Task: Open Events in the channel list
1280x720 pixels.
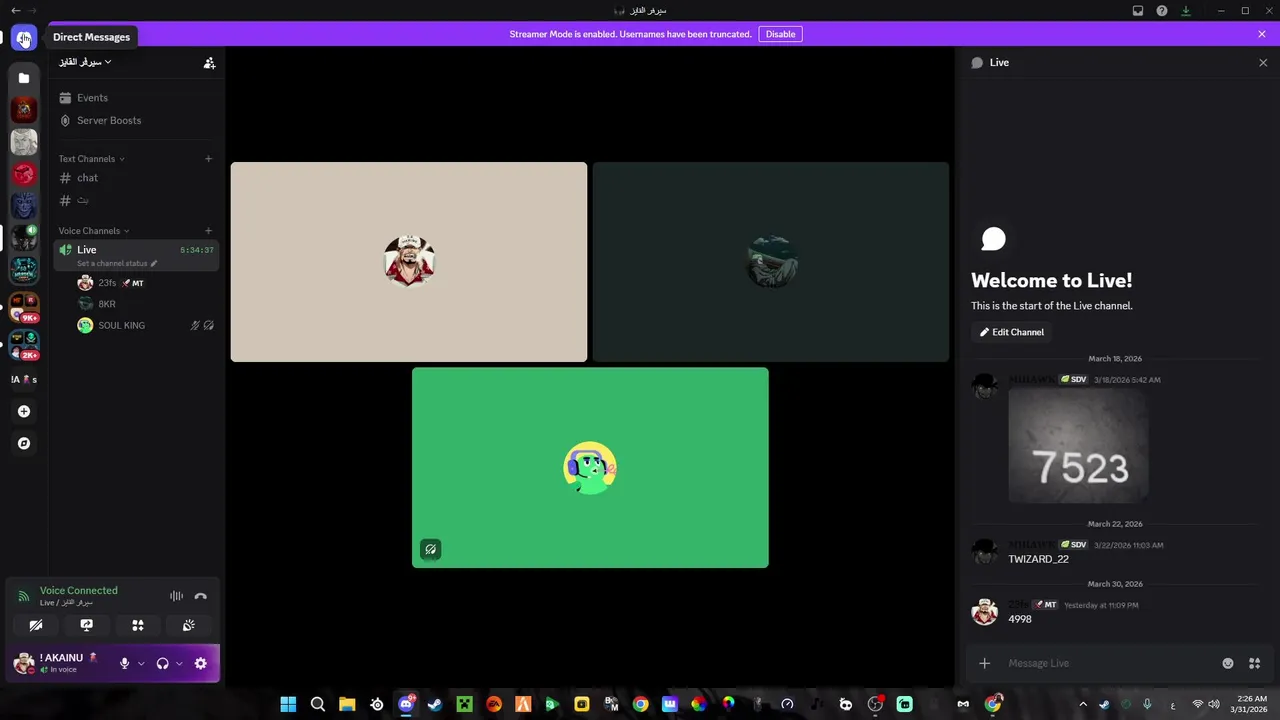Action: (137, 98)
